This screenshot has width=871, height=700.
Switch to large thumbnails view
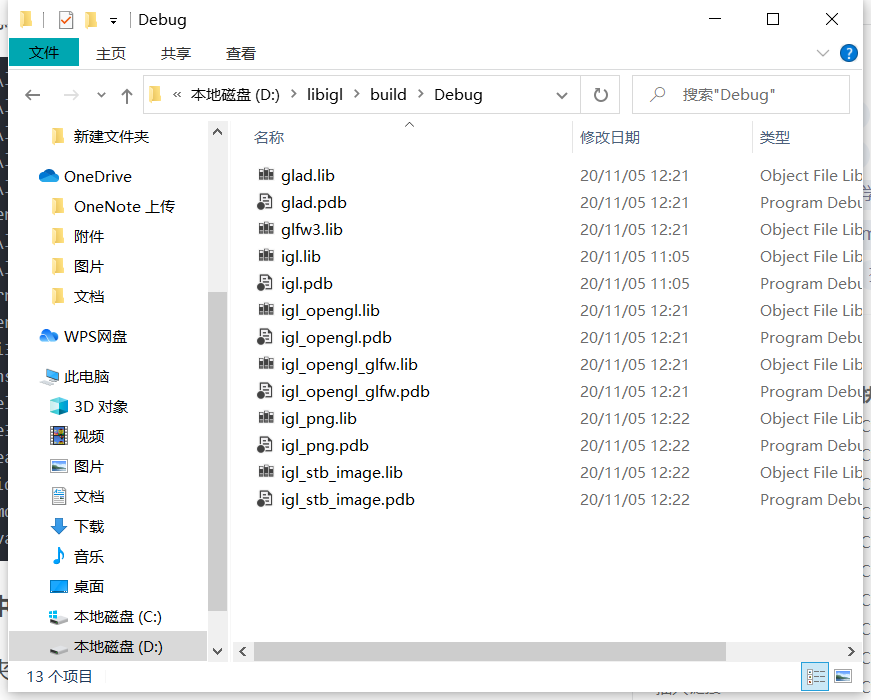[x=843, y=676]
